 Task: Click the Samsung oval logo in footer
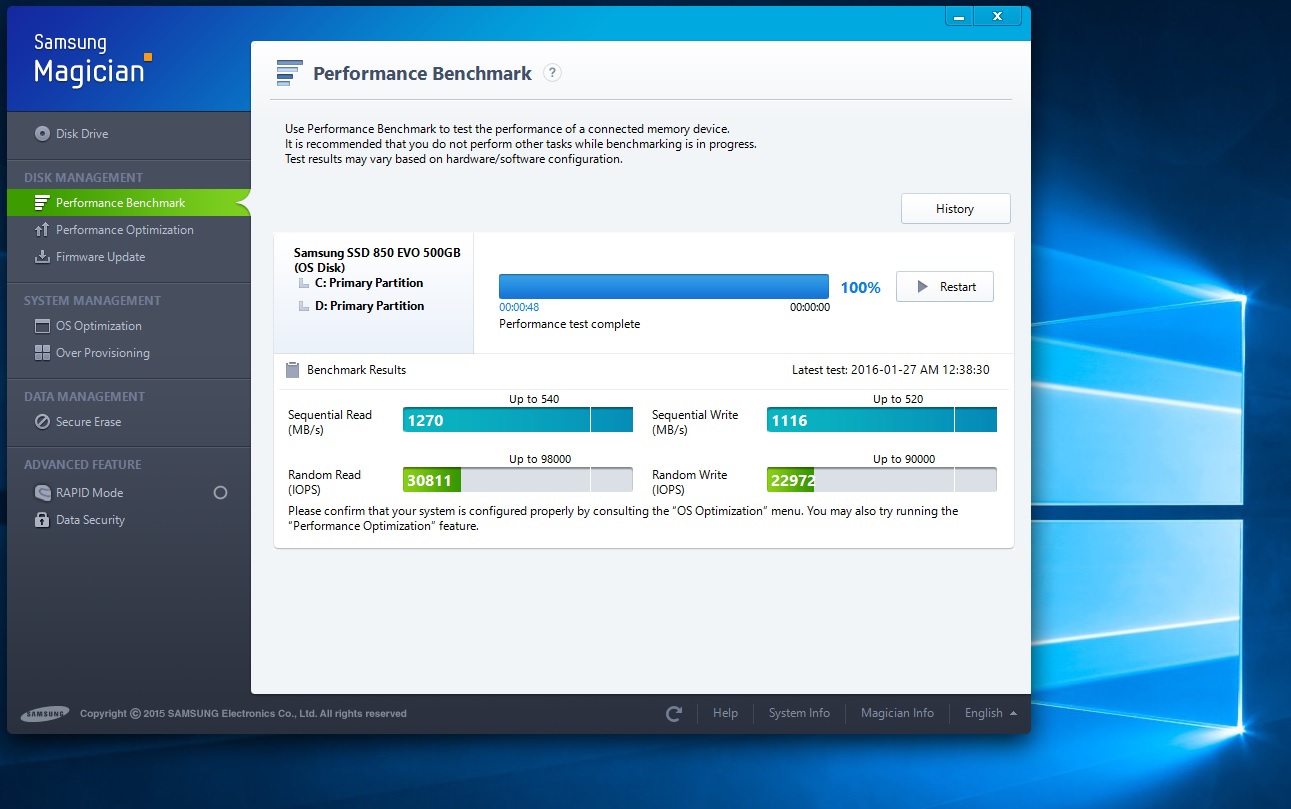(x=45, y=714)
